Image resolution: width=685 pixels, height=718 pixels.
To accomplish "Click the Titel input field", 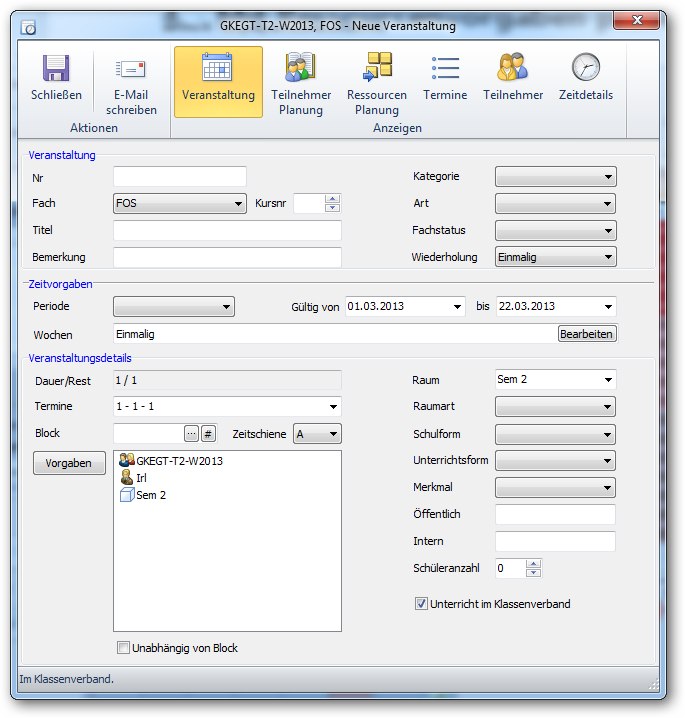I will [x=227, y=230].
